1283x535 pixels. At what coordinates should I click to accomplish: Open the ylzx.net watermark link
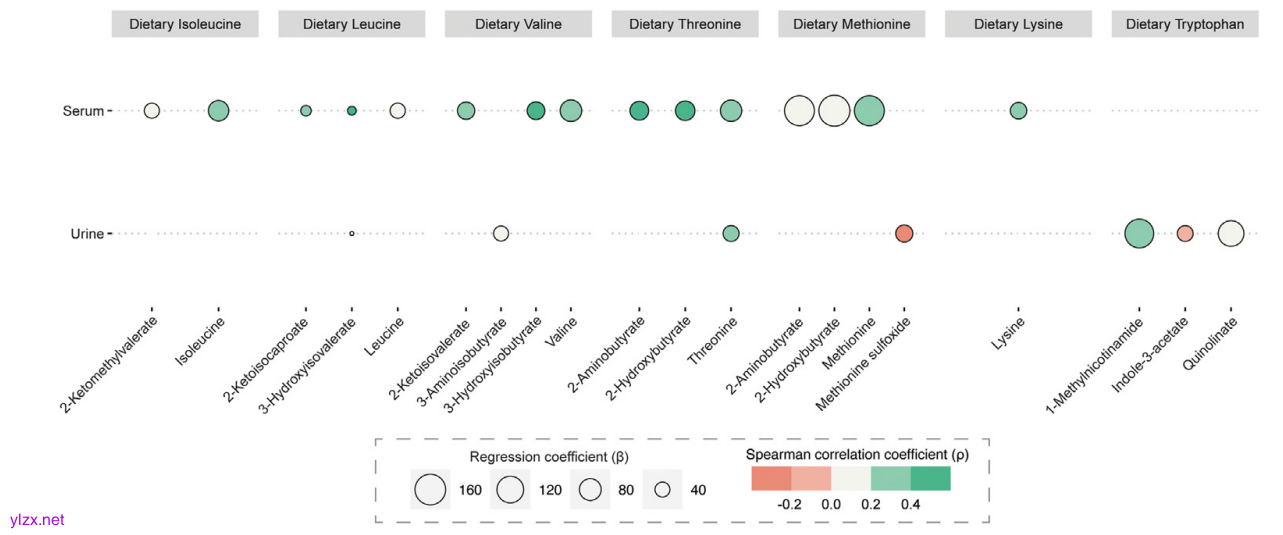(37, 520)
